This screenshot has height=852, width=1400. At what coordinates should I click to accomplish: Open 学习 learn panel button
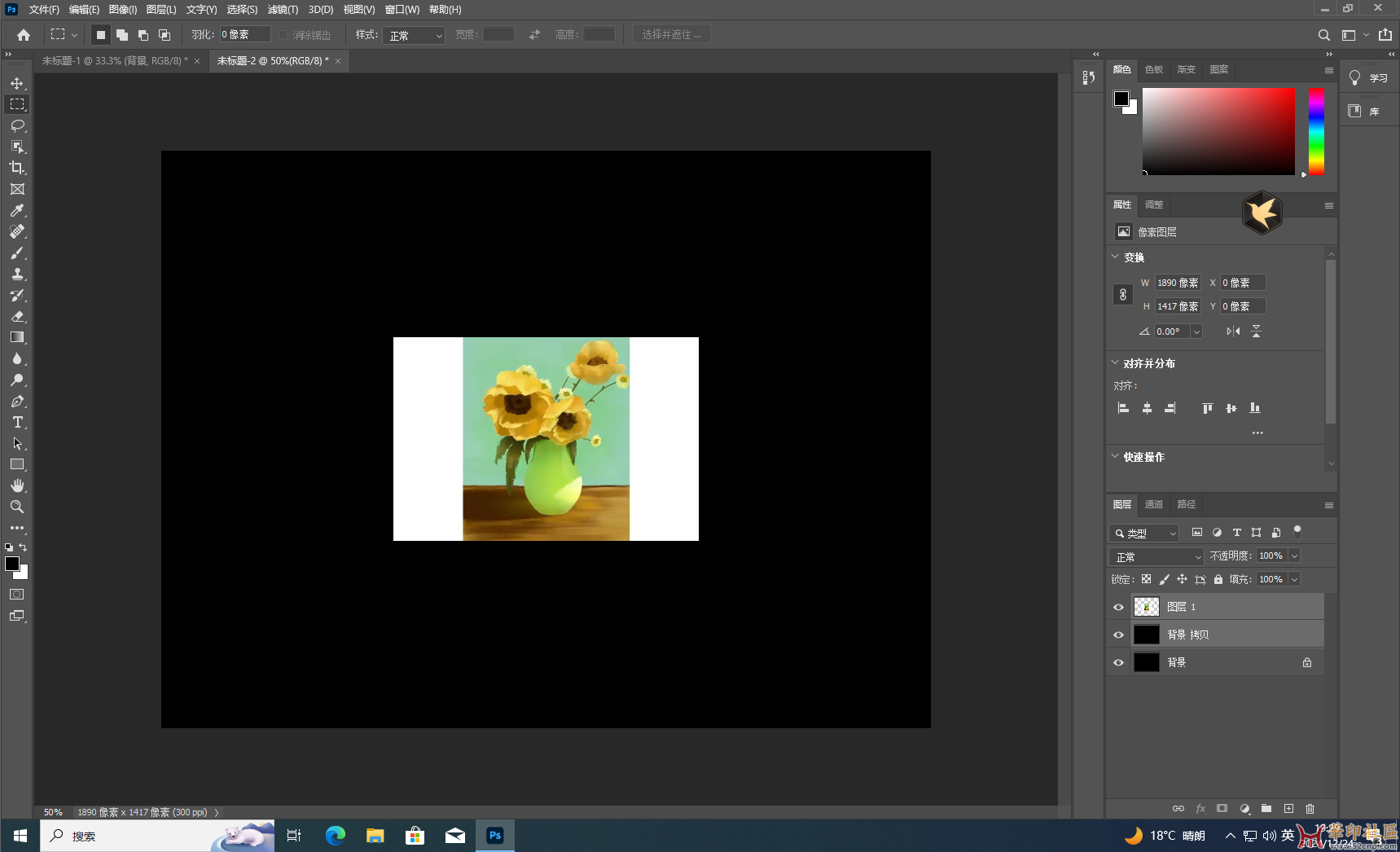[x=1369, y=78]
